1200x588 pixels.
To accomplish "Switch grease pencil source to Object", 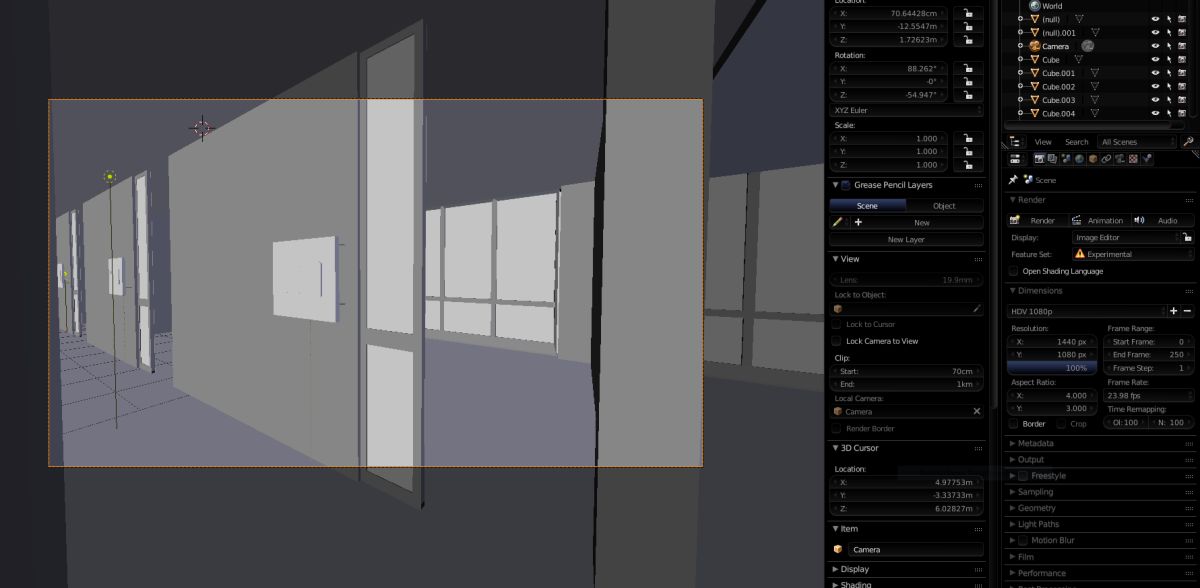I will [945, 205].
